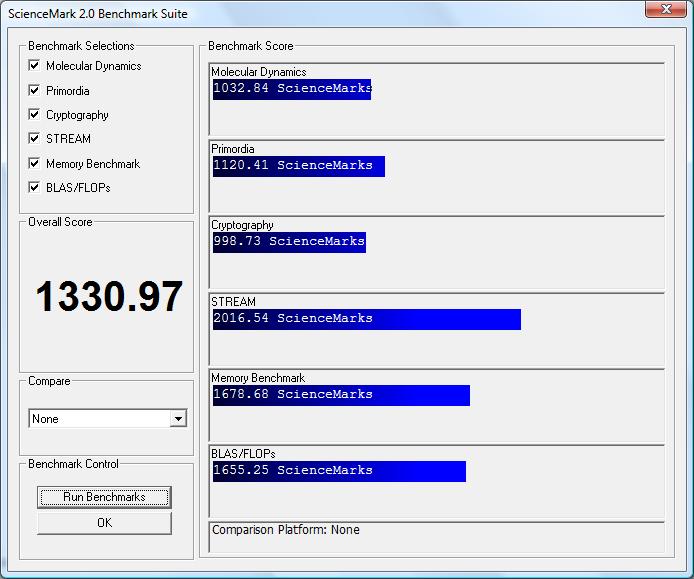Click the Cryptography label in score panel
The height and width of the screenshot is (579, 694).
point(242,225)
